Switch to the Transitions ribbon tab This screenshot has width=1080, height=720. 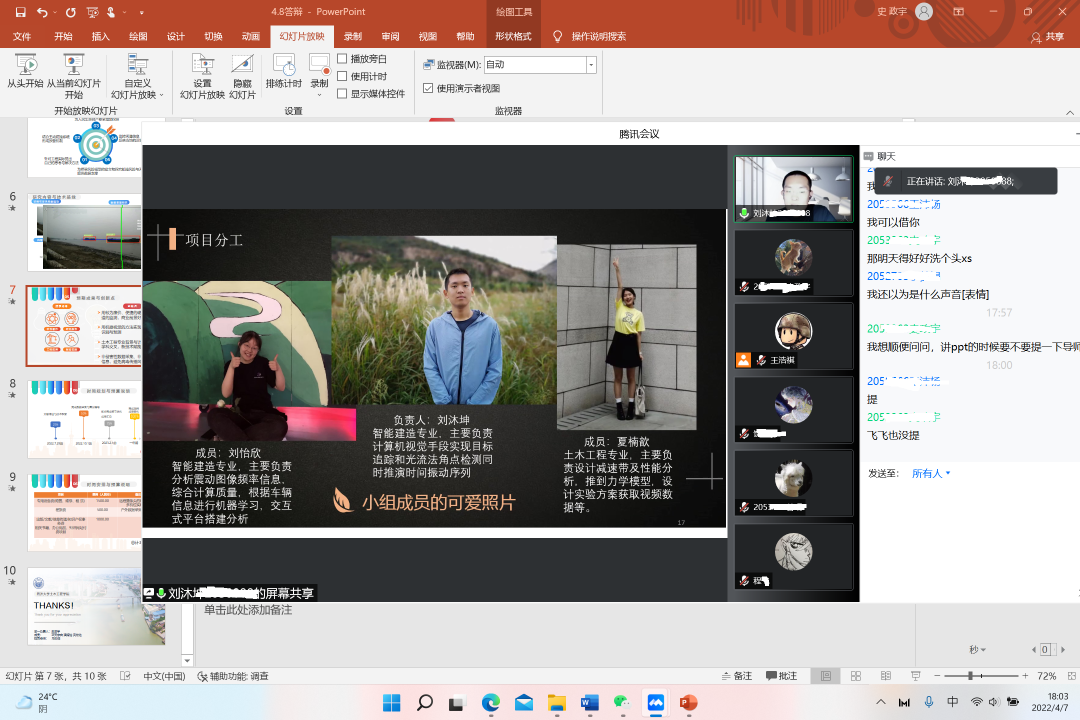(214, 37)
